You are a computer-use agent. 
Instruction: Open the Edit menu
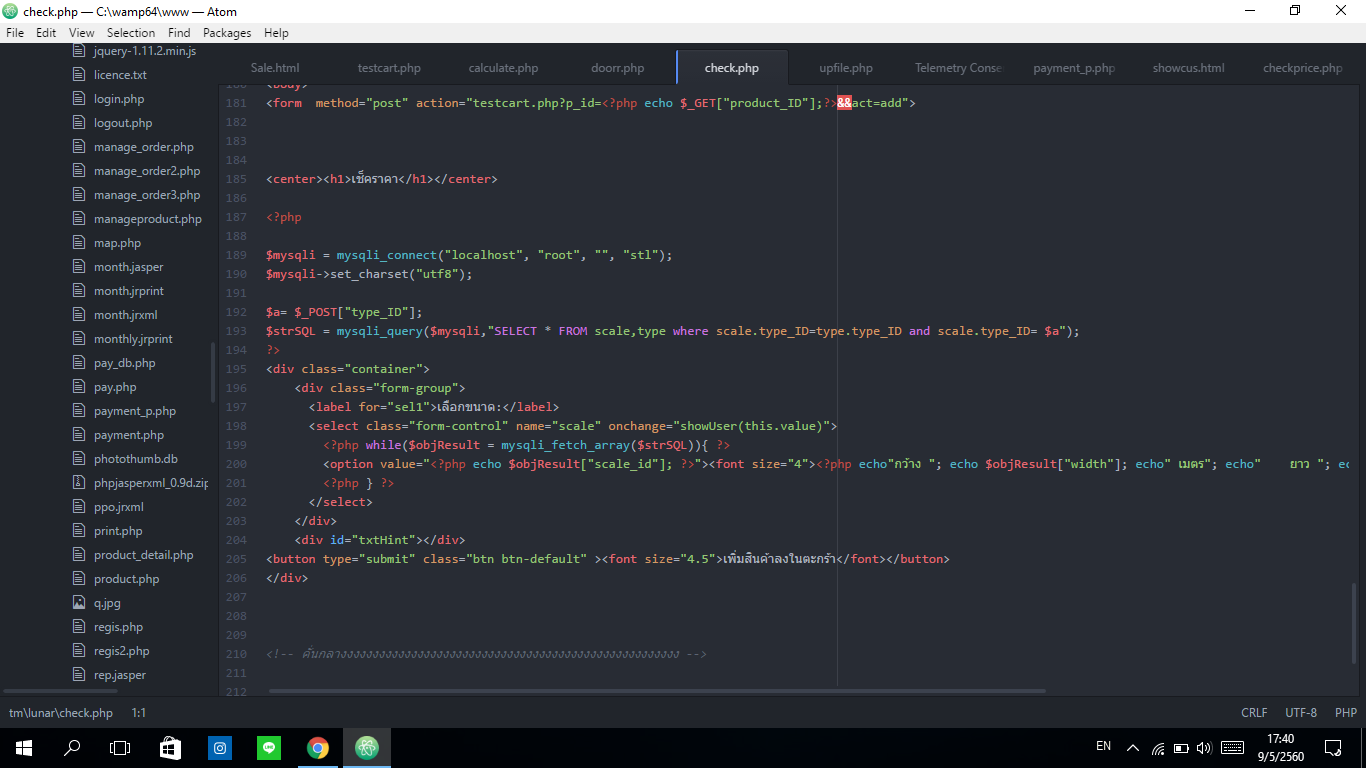pyautogui.click(x=46, y=33)
